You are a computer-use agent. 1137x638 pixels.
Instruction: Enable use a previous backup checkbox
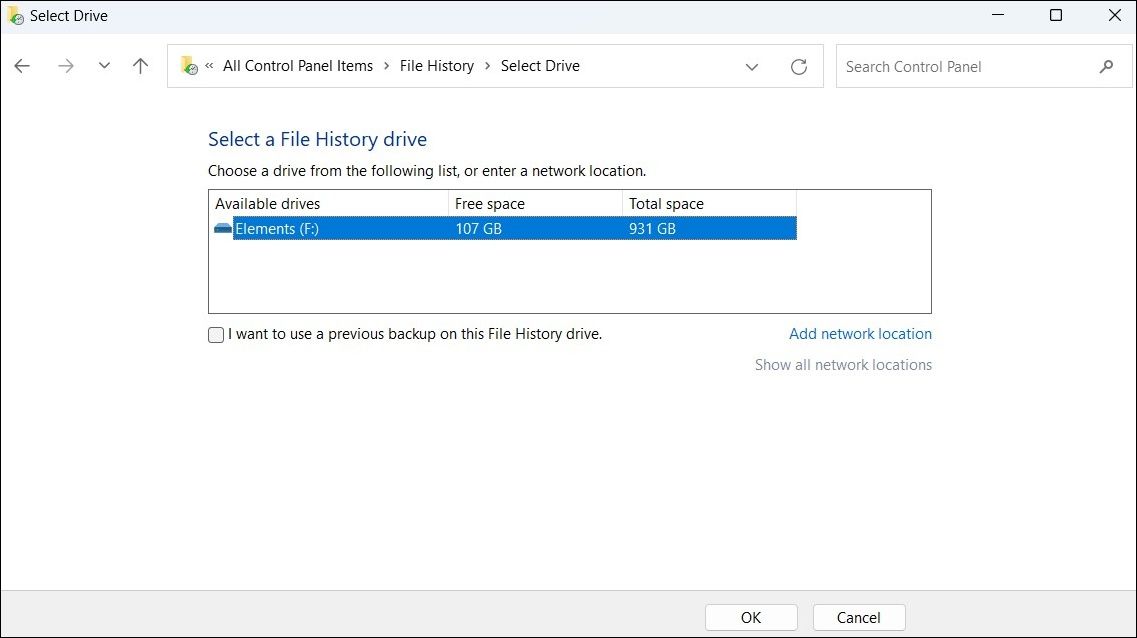[x=216, y=334]
